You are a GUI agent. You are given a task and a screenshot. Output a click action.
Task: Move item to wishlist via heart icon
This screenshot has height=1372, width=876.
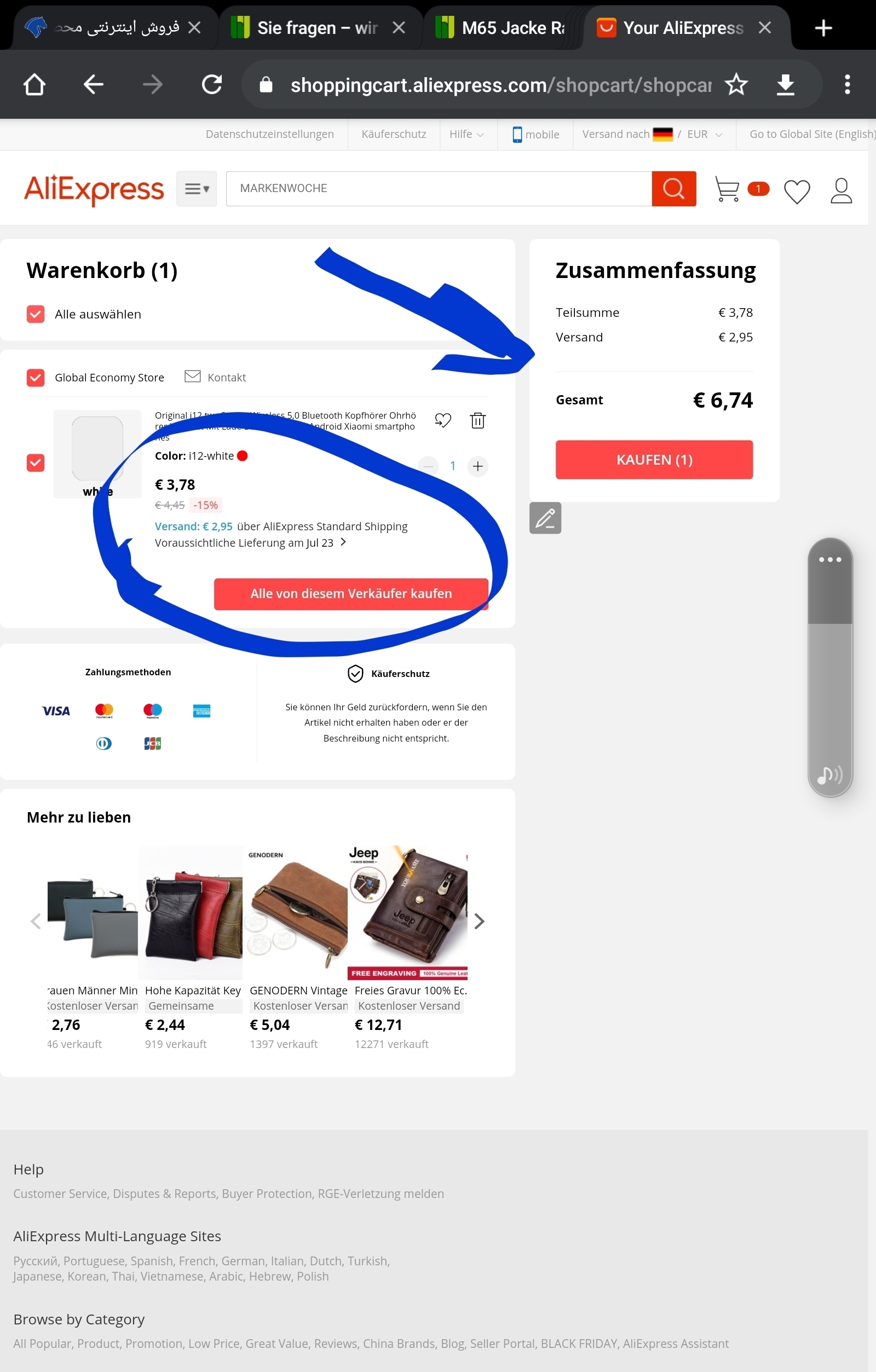pos(443,420)
